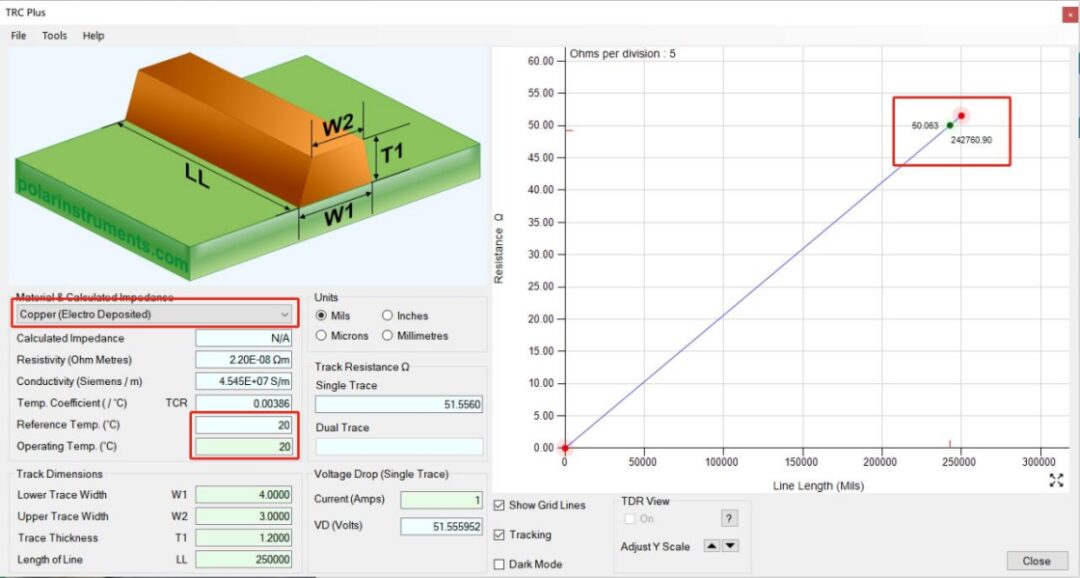
Task: Click the Trace Thickness T1 field
Action: pyautogui.click(x=244, y=537)
